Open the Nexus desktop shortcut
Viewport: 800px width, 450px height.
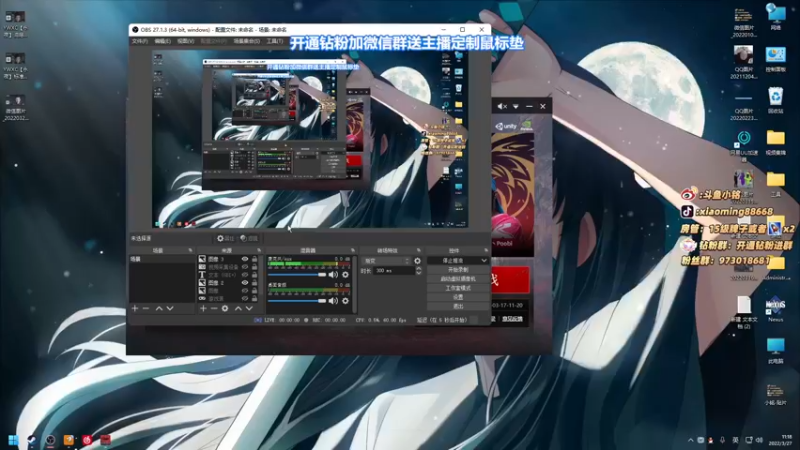pos(776,309)
